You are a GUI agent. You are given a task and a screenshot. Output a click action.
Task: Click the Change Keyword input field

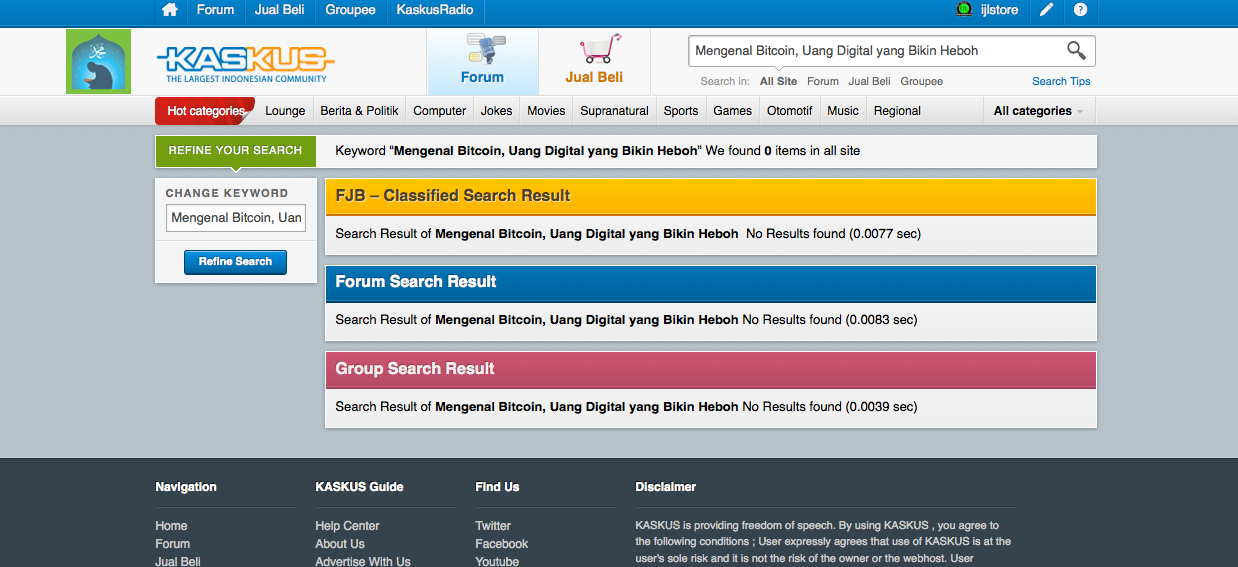tap(236, 218)
